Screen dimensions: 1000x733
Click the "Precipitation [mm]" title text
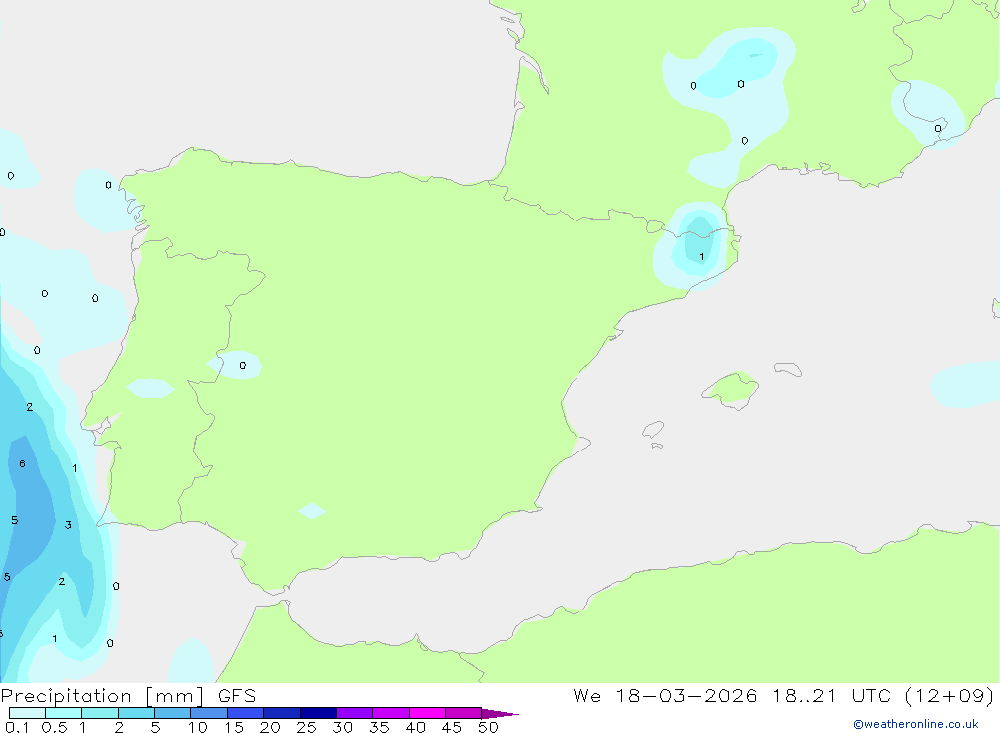[102, 696]
